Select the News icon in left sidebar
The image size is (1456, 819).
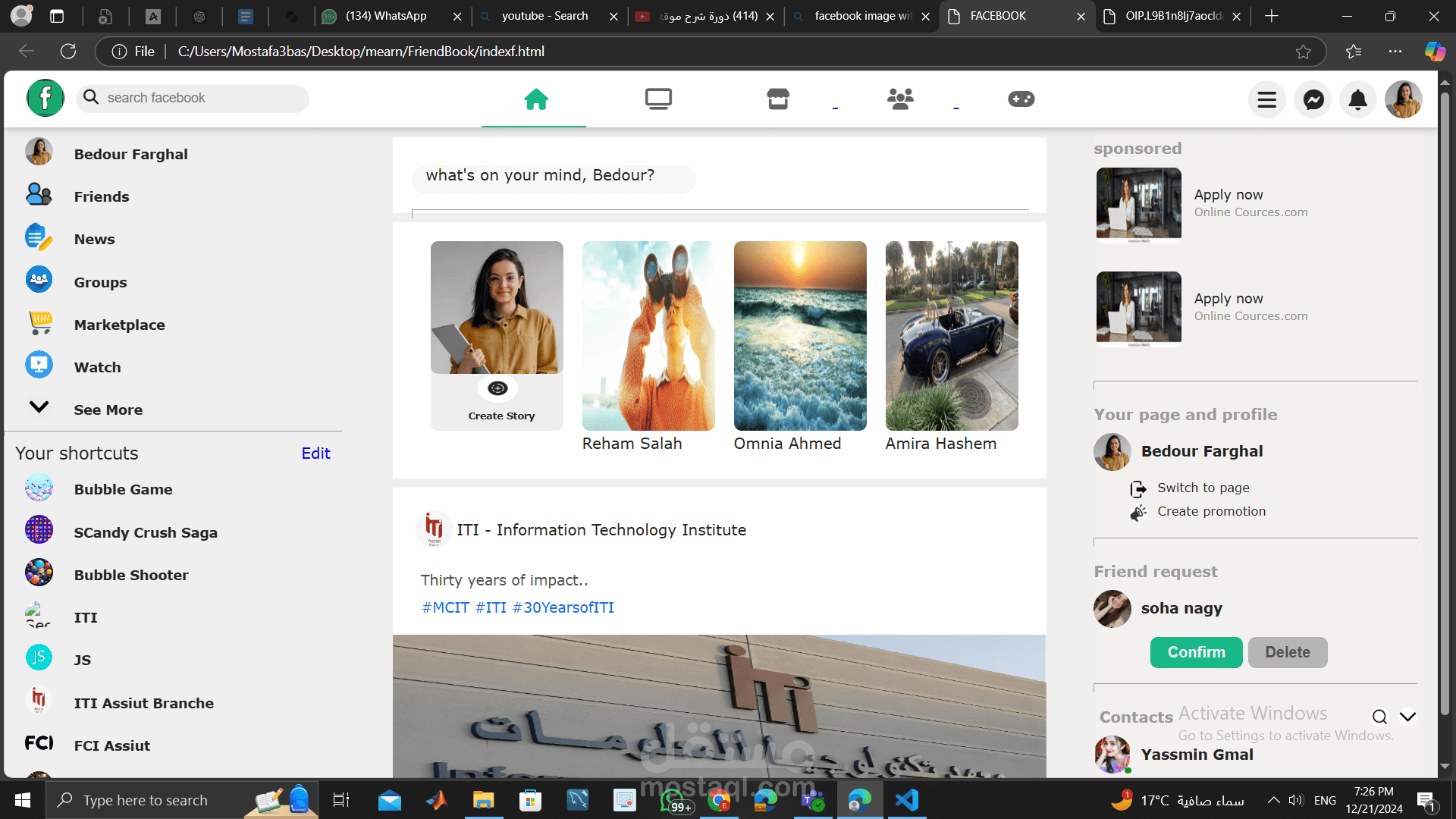tap(39, 237)
